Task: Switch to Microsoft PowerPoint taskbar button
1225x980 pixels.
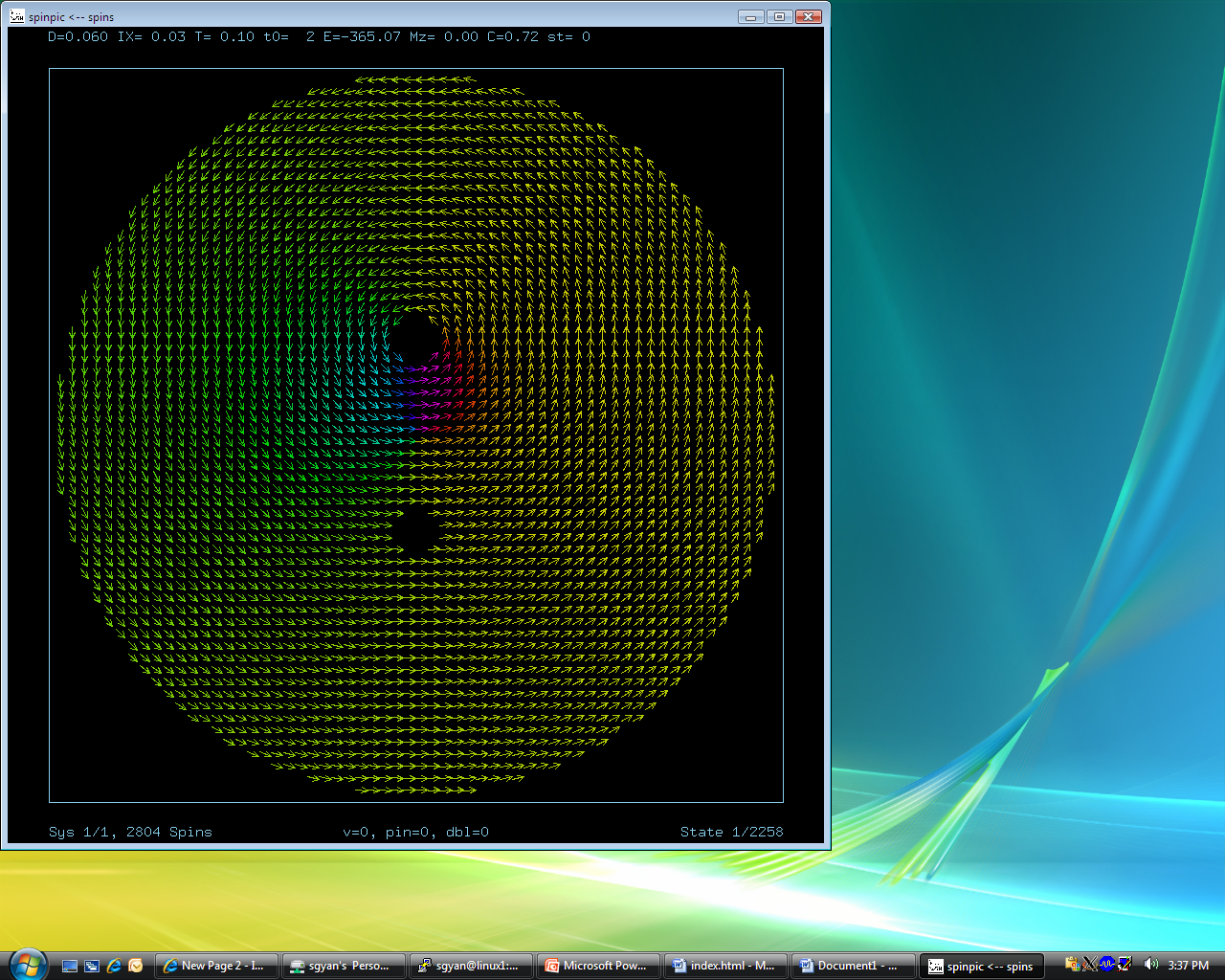Action: [x=599, y=966]
